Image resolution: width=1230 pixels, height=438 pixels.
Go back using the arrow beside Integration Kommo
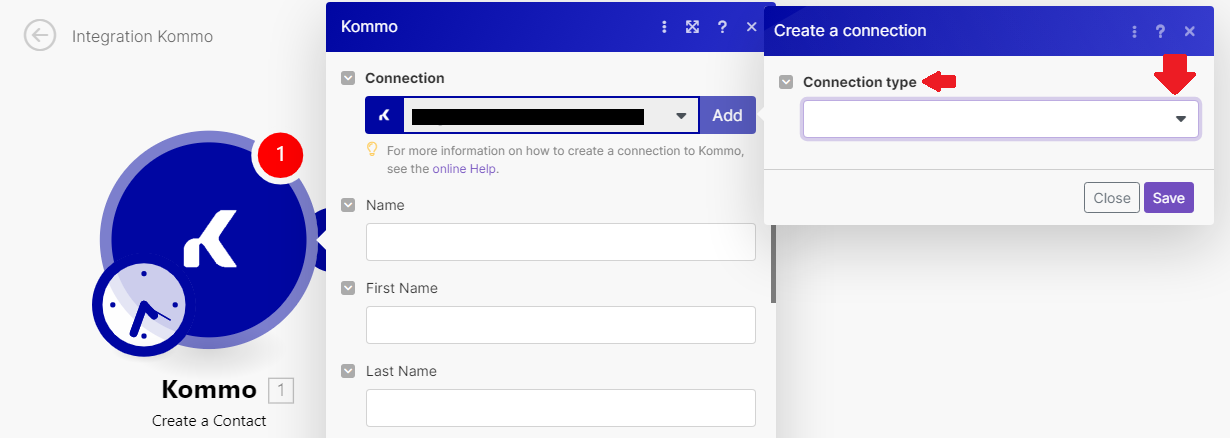tap(40, 36)
